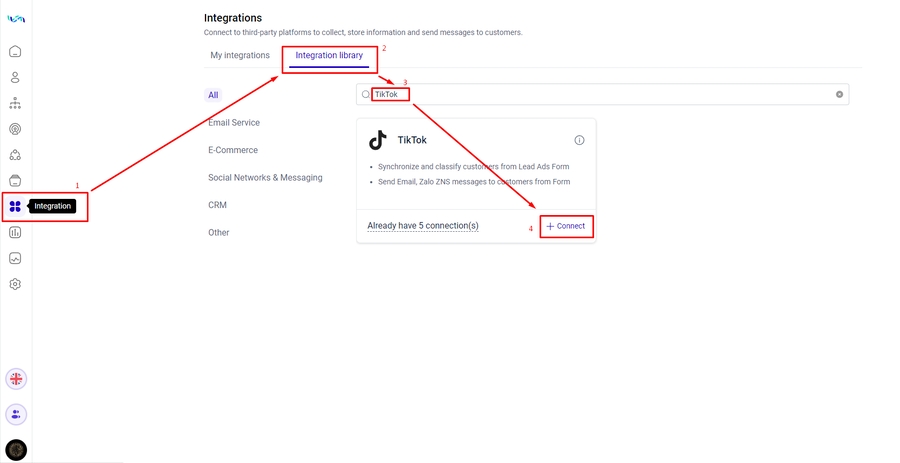
Task: Click the Connect button for TikTok
Action: (x=566, y=226)
